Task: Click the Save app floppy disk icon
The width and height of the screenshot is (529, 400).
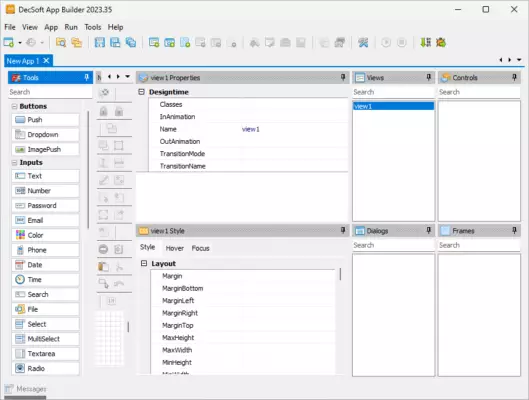Action: (x=100, y=42)
